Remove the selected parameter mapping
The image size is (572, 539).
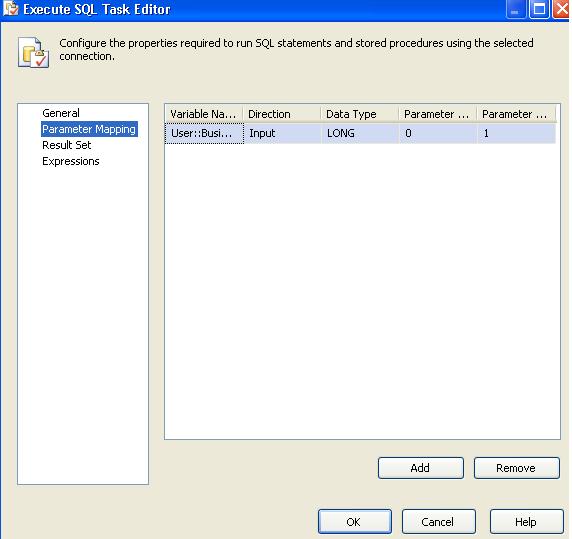517,468
